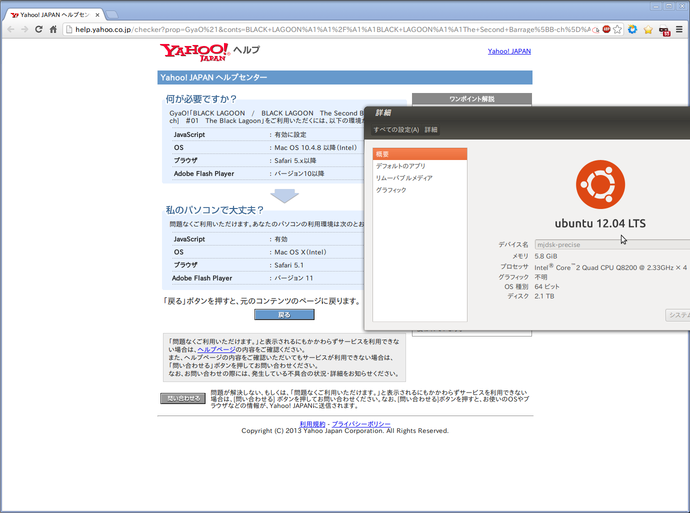
Task: Click すべての設定(A) in the details window
Action: [x=396, y=130]
